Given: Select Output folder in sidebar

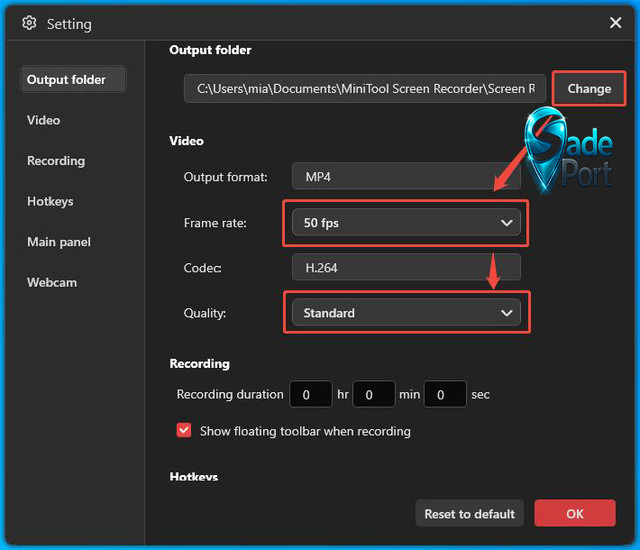Looking at the screenshot, I should click(x=73, y=80).
